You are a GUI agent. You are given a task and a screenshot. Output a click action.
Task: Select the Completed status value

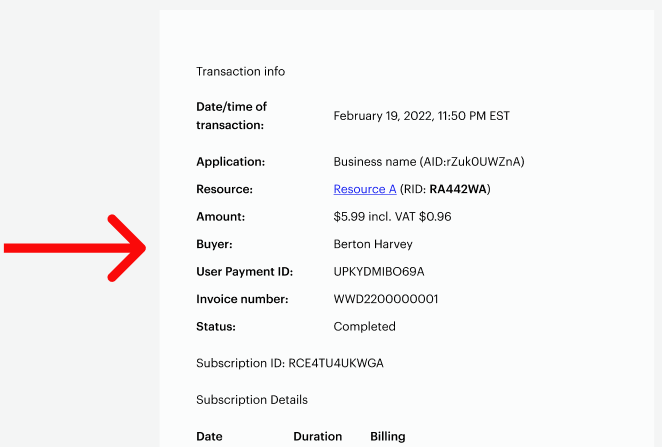[x=364, y=326]
